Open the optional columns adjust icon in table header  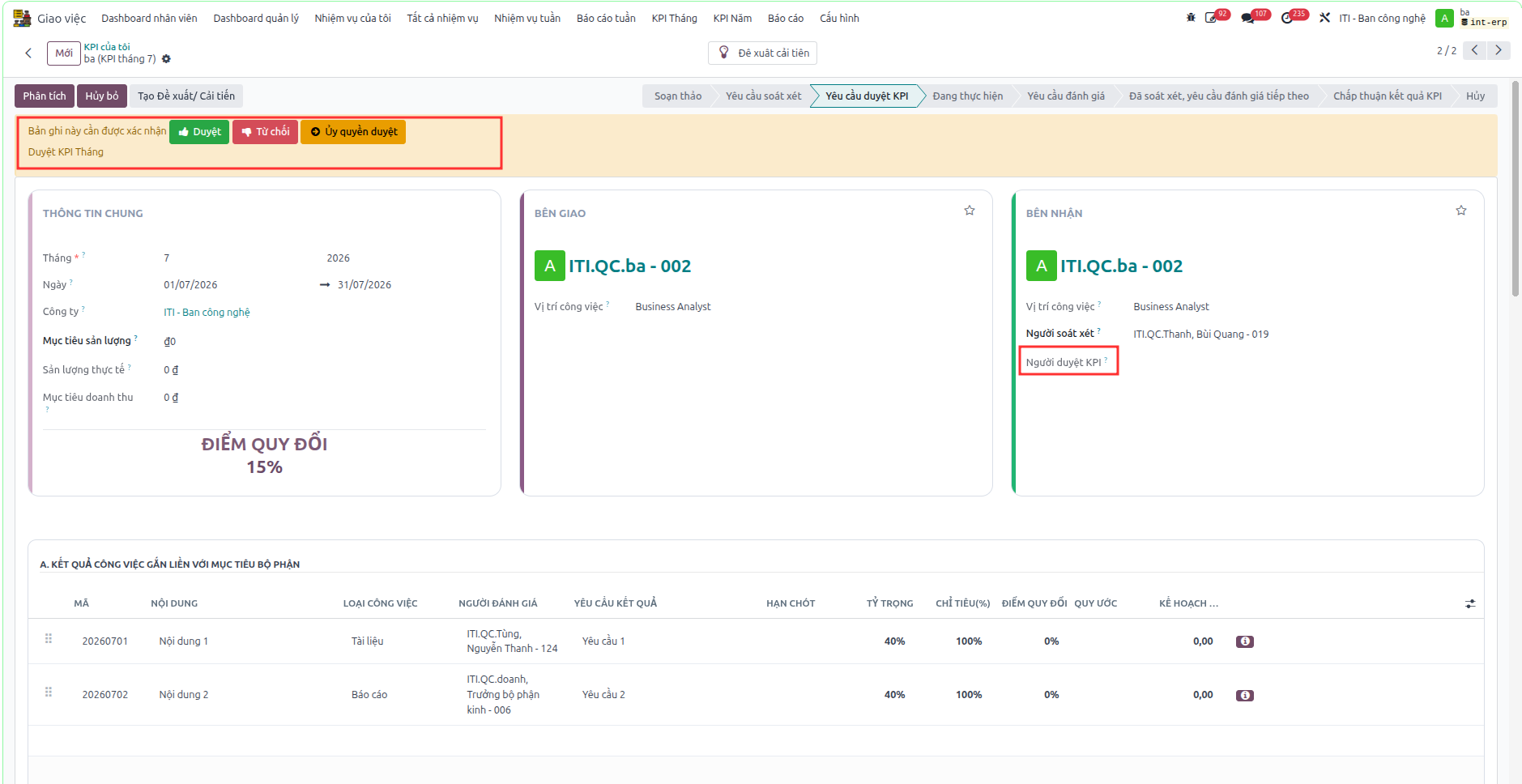1470,603
